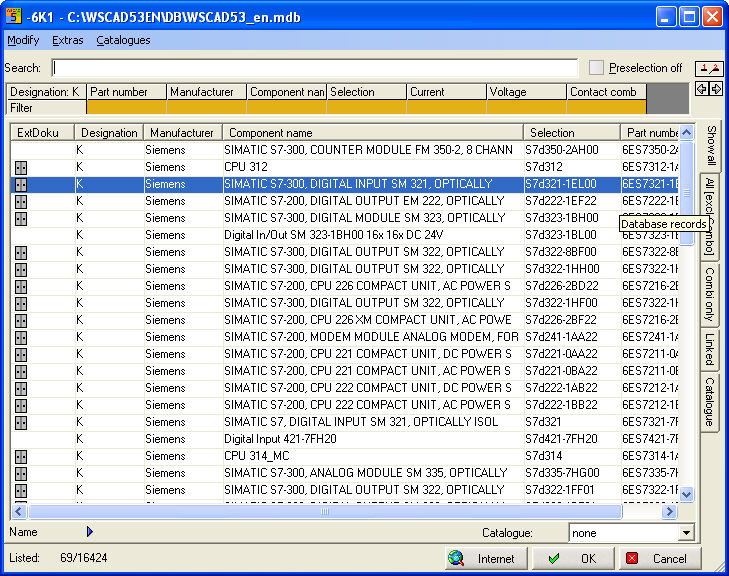The height and width of the screenshot is (576, 729).
Task: Open ExtDoku icon for S7d222-1EF22 row
Action: (x=20, y=201)
